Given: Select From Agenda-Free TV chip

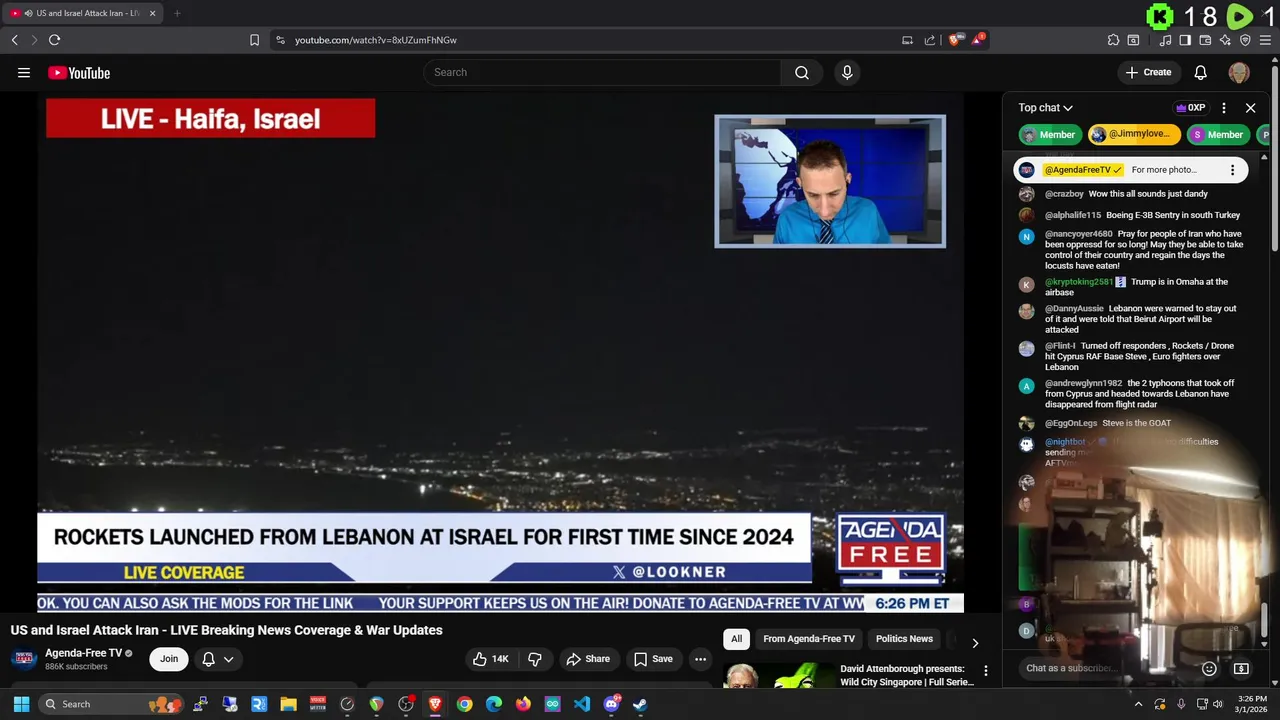Looking at the screenshot, I should 809,639.
